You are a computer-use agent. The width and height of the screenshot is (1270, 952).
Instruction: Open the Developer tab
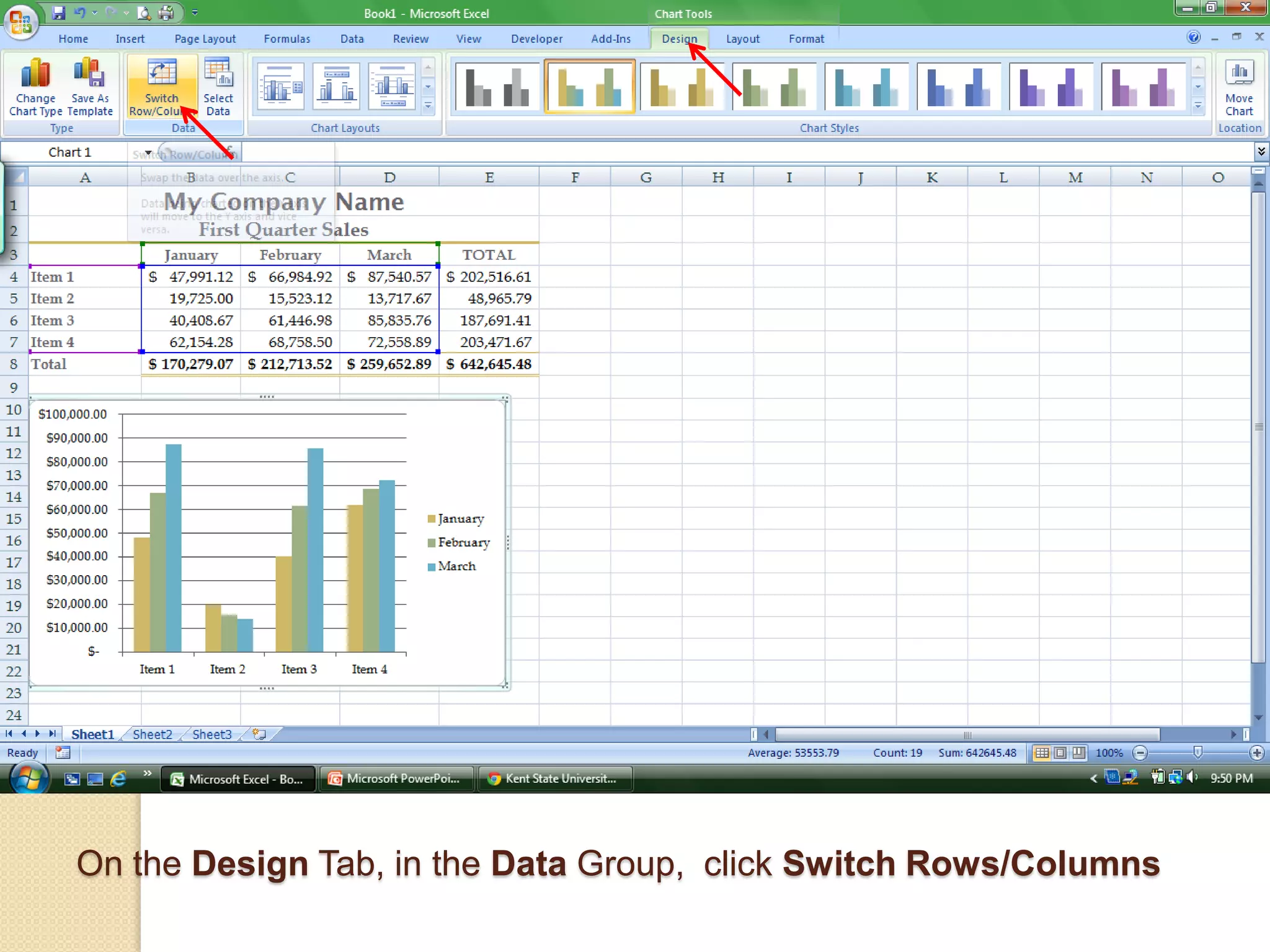point(536,38)
